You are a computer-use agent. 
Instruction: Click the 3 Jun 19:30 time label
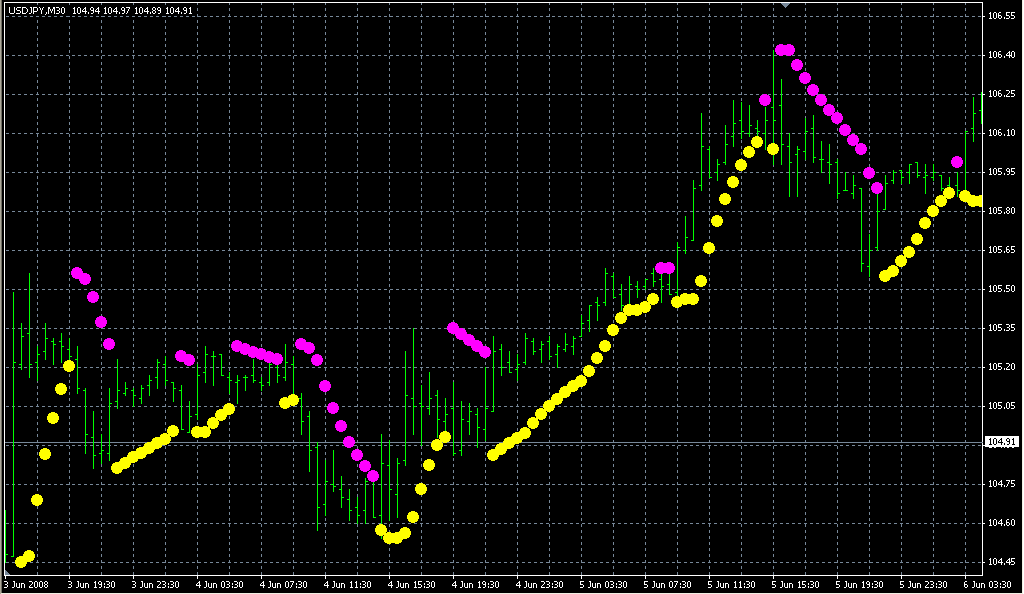[92, 584]
